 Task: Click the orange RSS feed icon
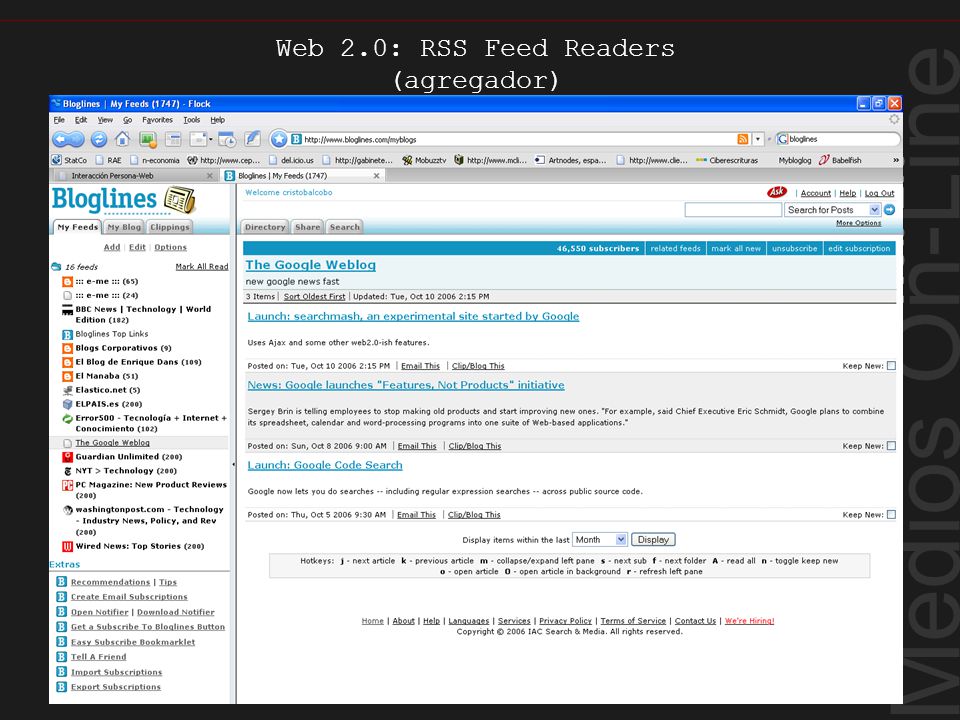743,139
